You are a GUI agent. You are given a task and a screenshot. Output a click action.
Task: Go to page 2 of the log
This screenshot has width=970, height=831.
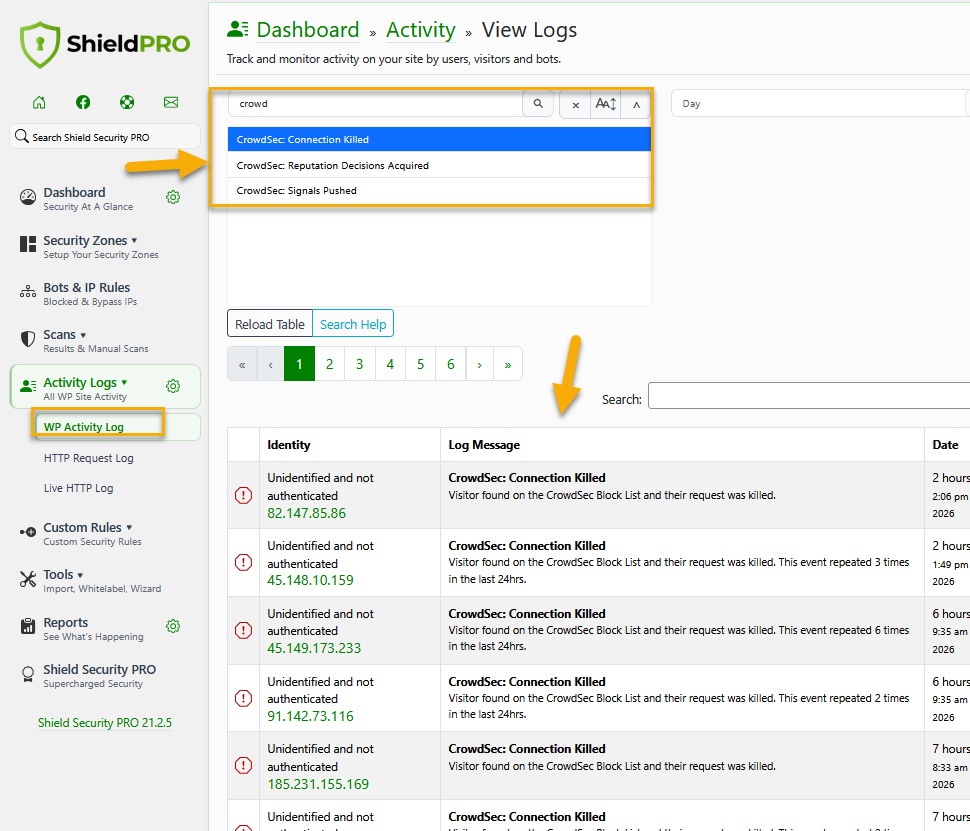click(x=330, y=364)
